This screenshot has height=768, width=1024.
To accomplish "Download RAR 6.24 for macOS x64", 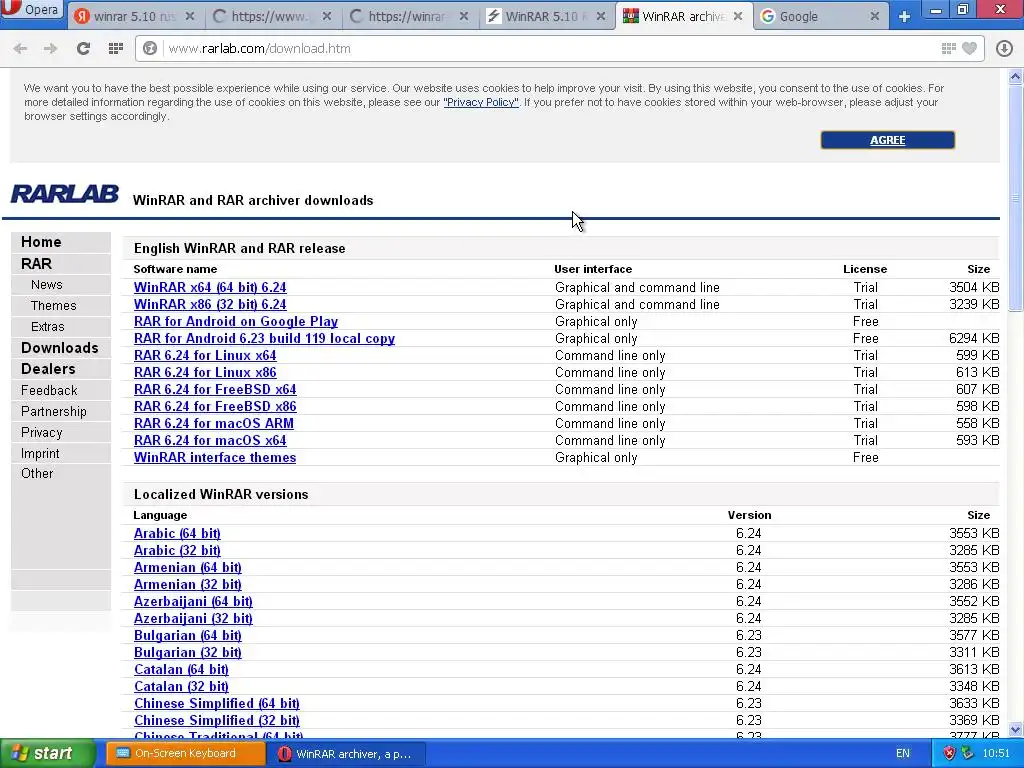I will tap(210, 440).
